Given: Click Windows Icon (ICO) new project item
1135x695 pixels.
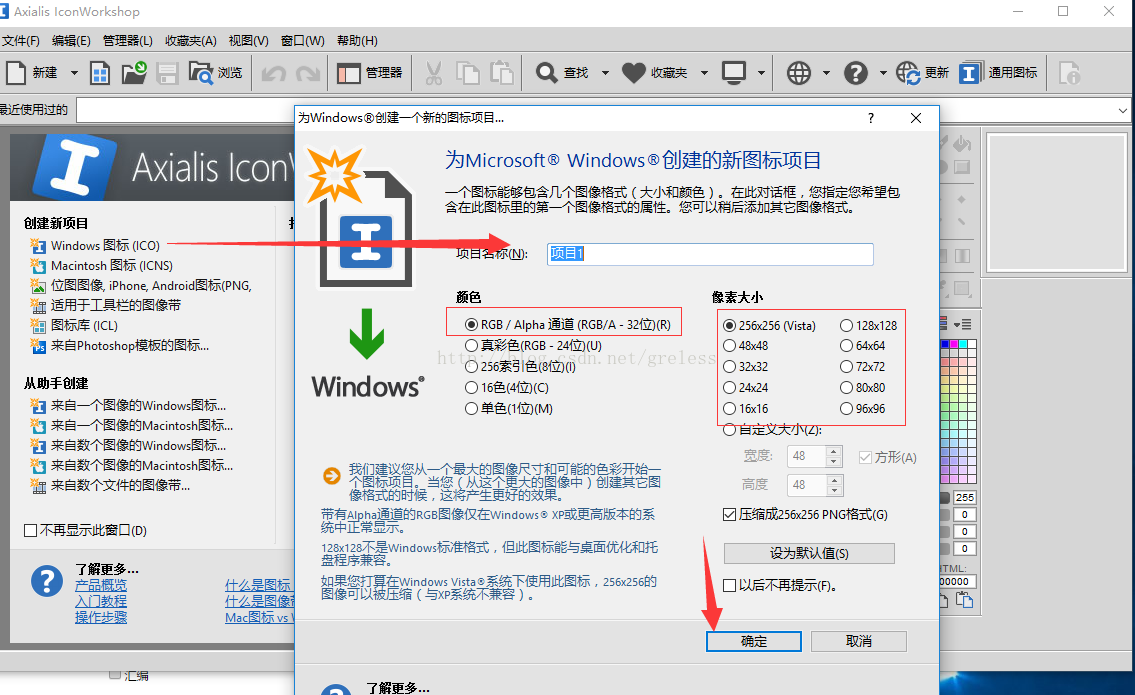Looking at the screenshot, I should tap(95, 245).
